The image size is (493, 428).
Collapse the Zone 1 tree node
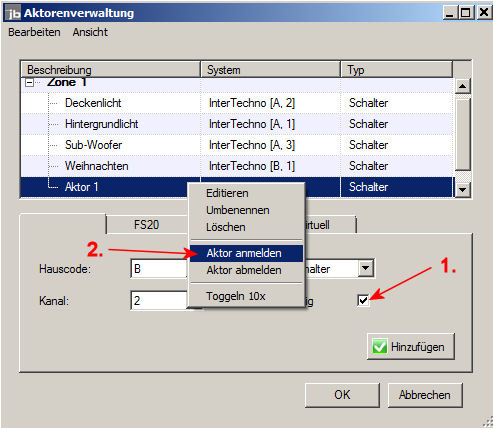(29, 82)
